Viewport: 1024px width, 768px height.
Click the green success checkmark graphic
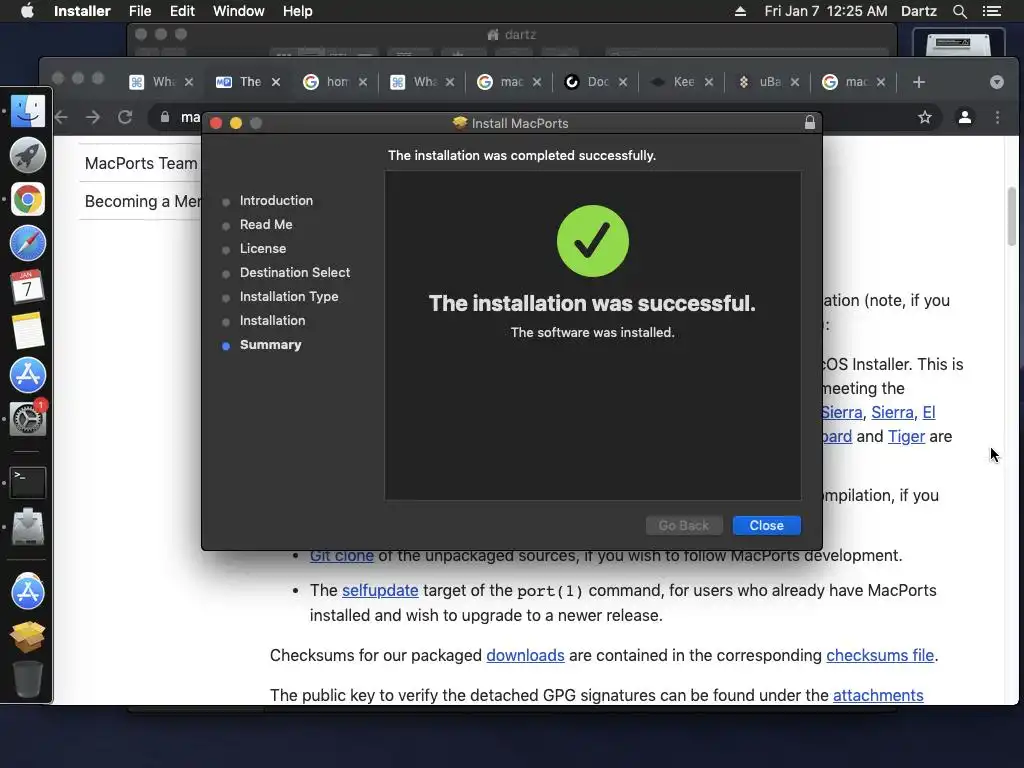[x=592, y=241]
